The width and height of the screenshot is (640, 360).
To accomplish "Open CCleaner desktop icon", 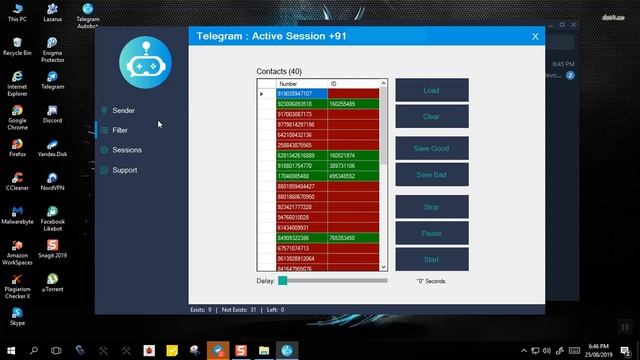I will [x=17, y=181].
